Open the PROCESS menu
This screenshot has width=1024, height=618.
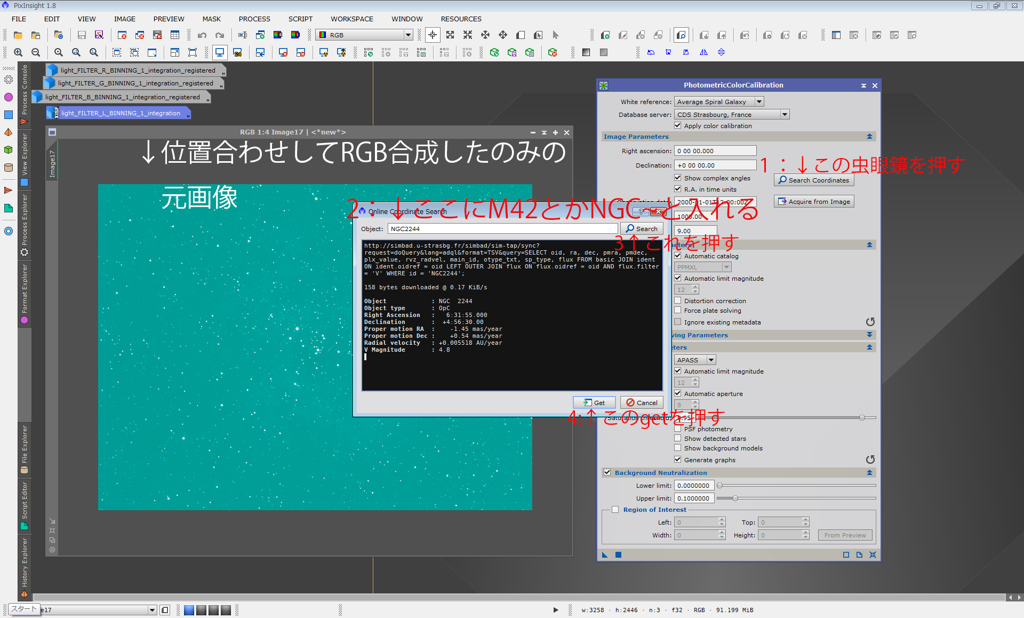[254, 19]
